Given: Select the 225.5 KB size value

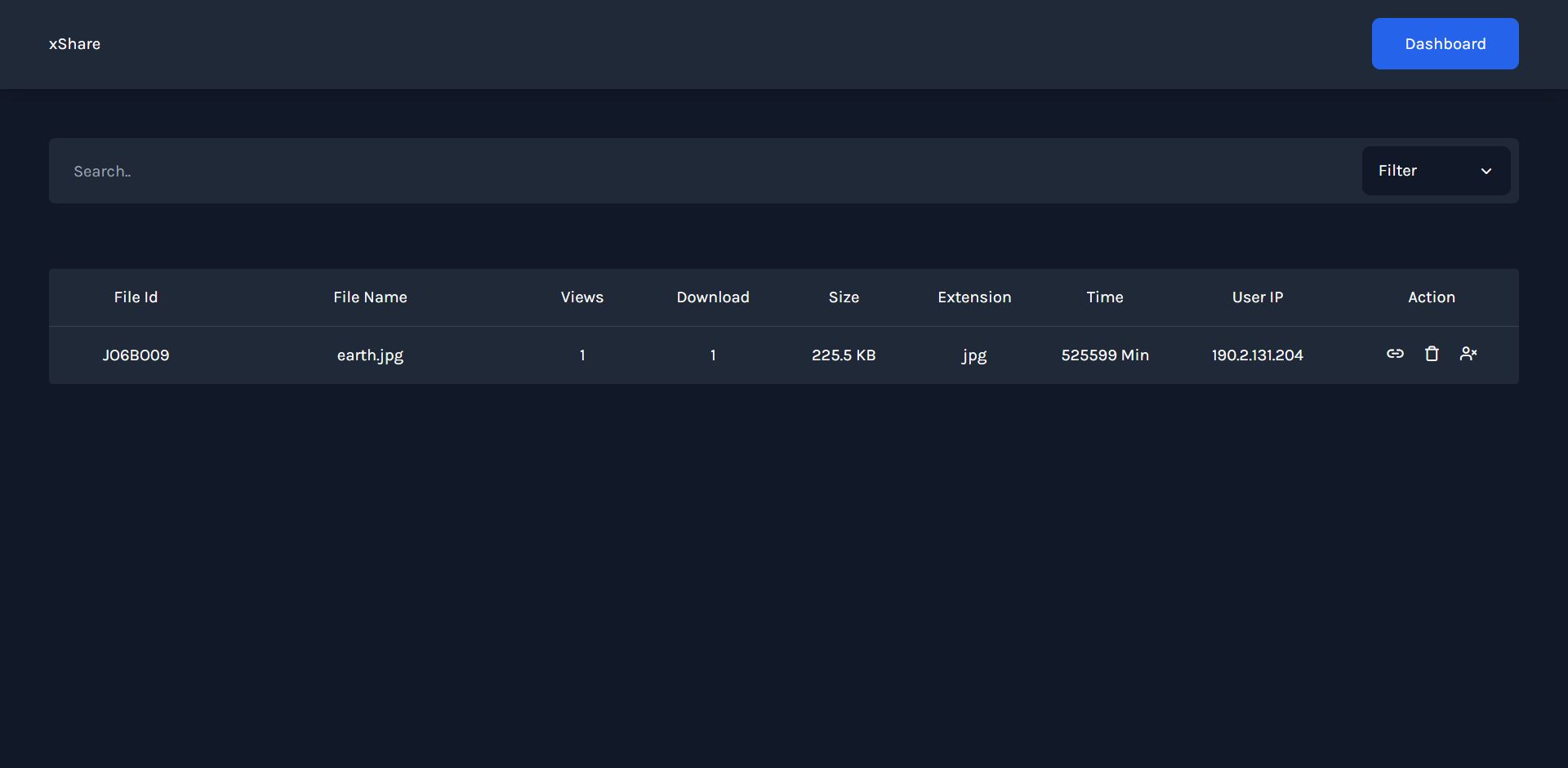Looking at the screenshot, I should tap(844, 355).
